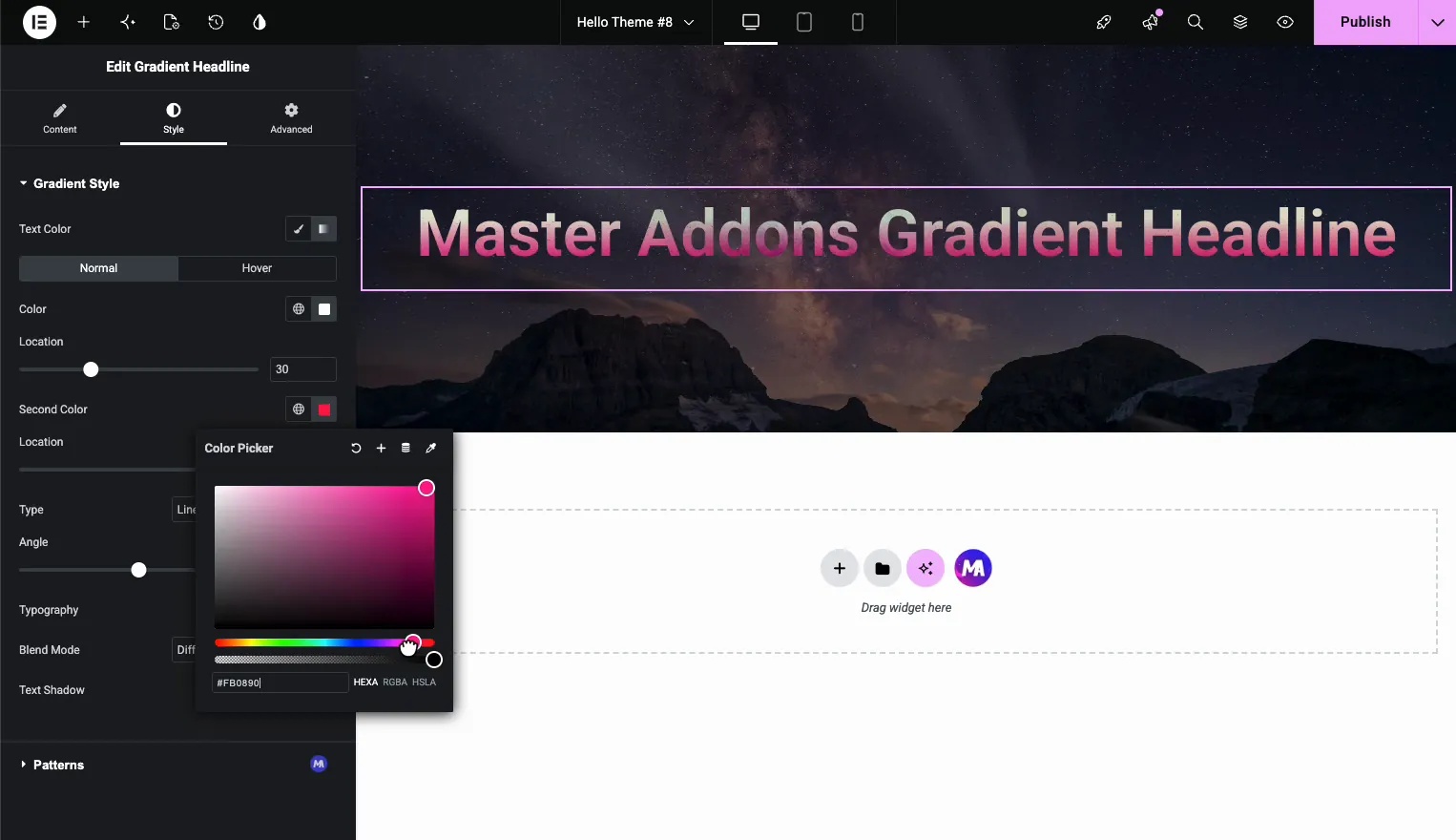This screenshot has width=1456, height=840.
Task: Open the Elementor logo menu
Action: tap(39, 22)
